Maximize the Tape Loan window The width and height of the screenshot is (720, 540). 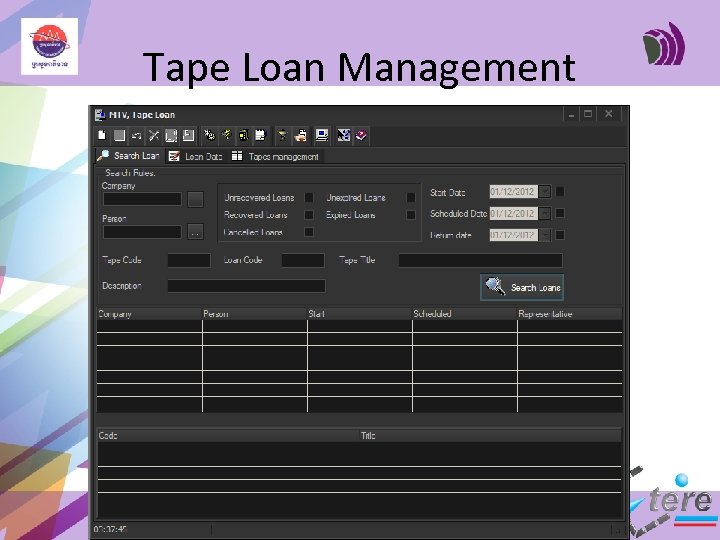pyautogui.click(x=588, y=114)
